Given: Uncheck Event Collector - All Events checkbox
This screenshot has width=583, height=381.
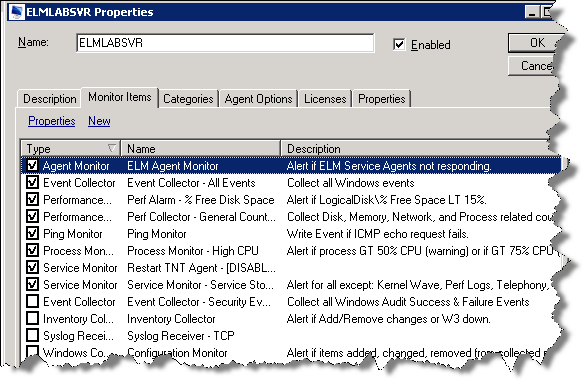Looking at the screenshot, I should pos(32,183).
